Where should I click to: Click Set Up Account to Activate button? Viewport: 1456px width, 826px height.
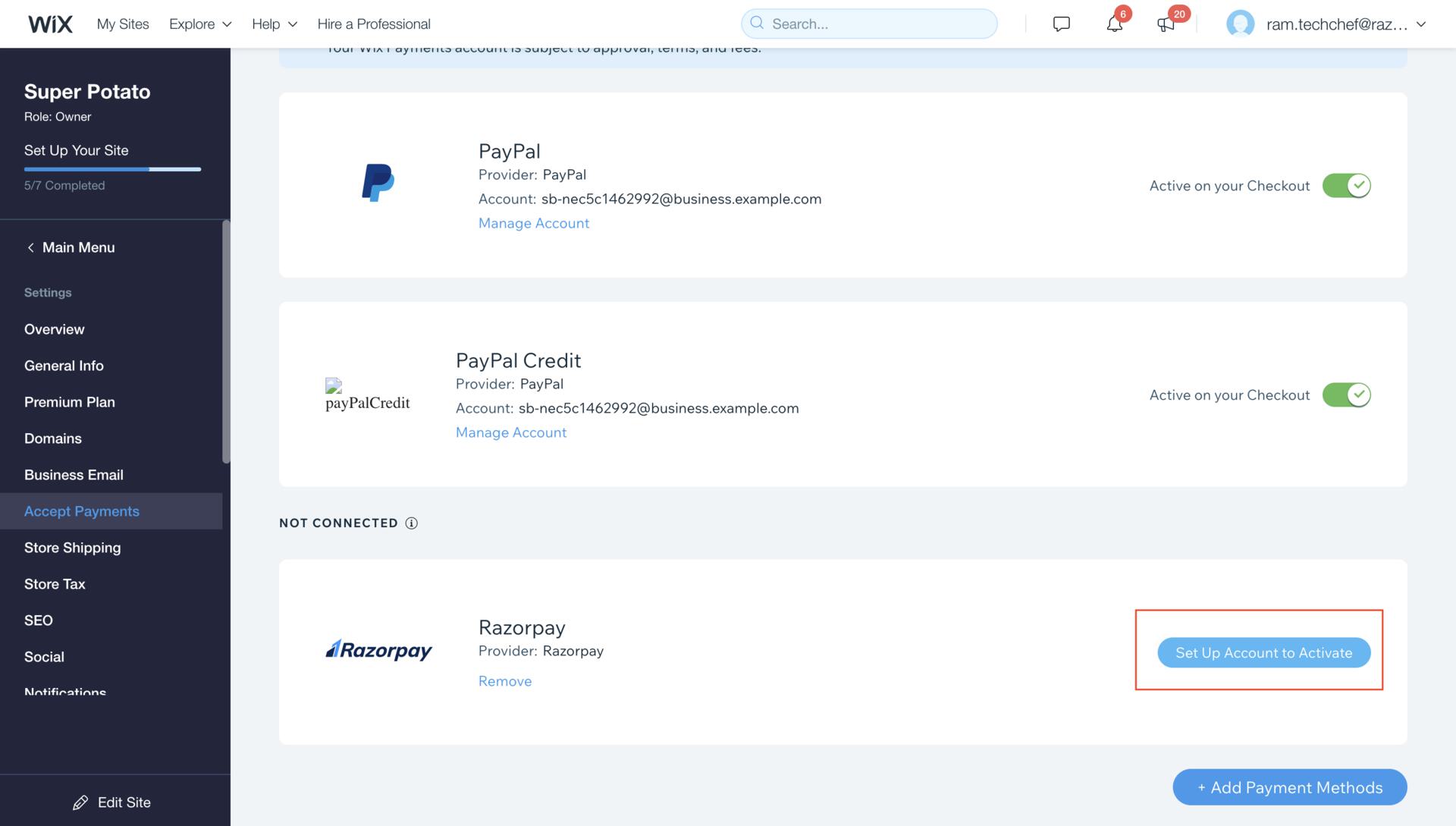[1263, 652]
